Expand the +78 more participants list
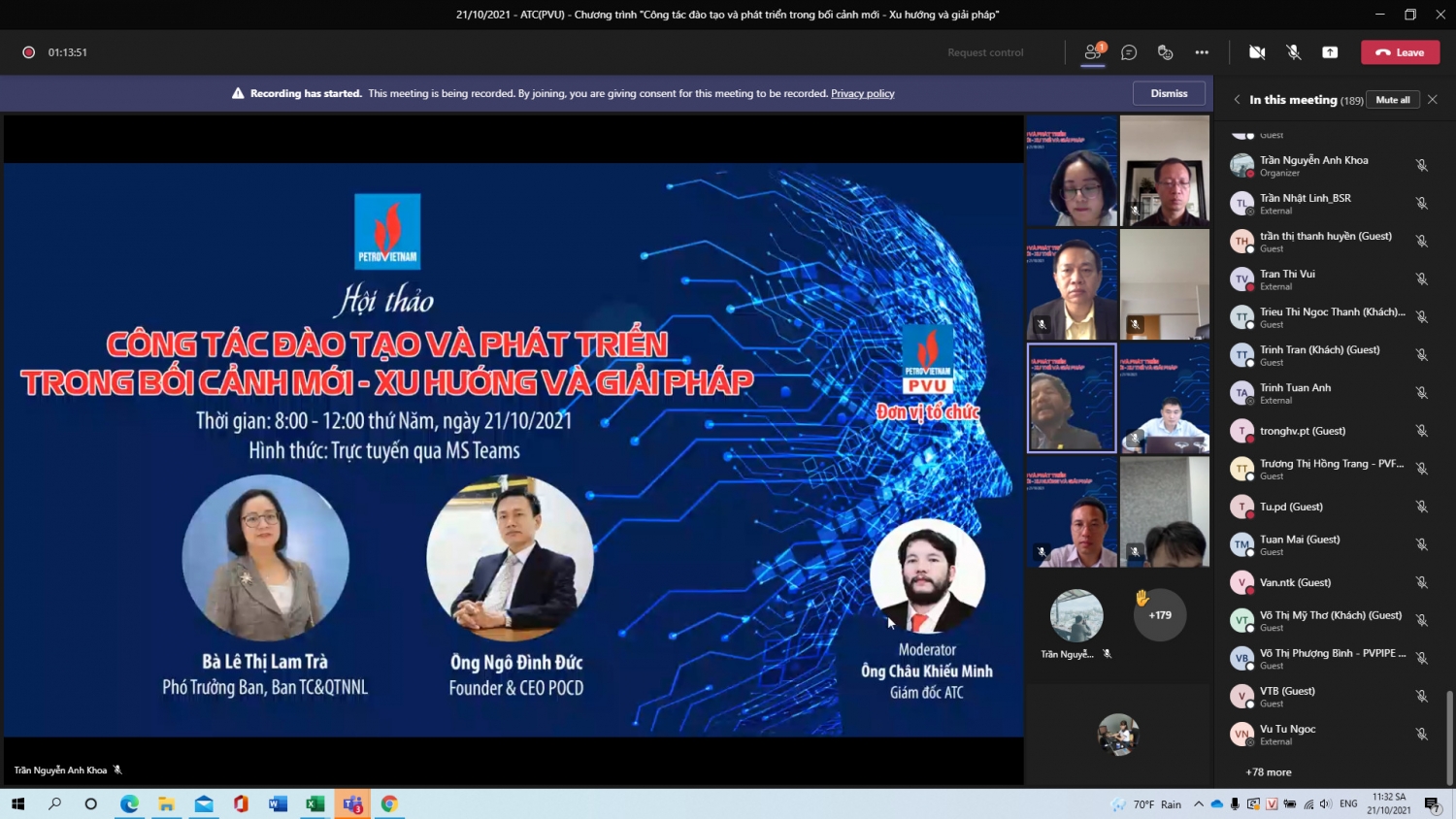Viewport: 1456px width, 819px height. tap(1269, 772)
